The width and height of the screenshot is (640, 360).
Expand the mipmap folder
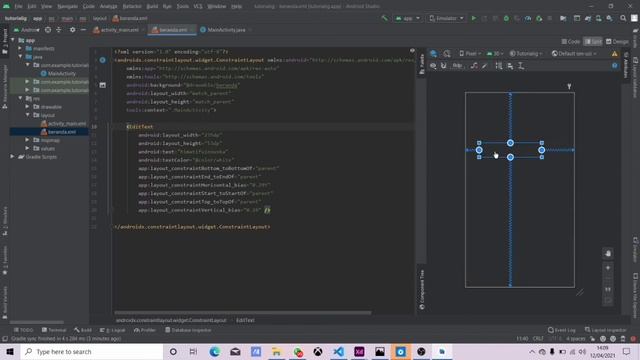pos(27,140)
